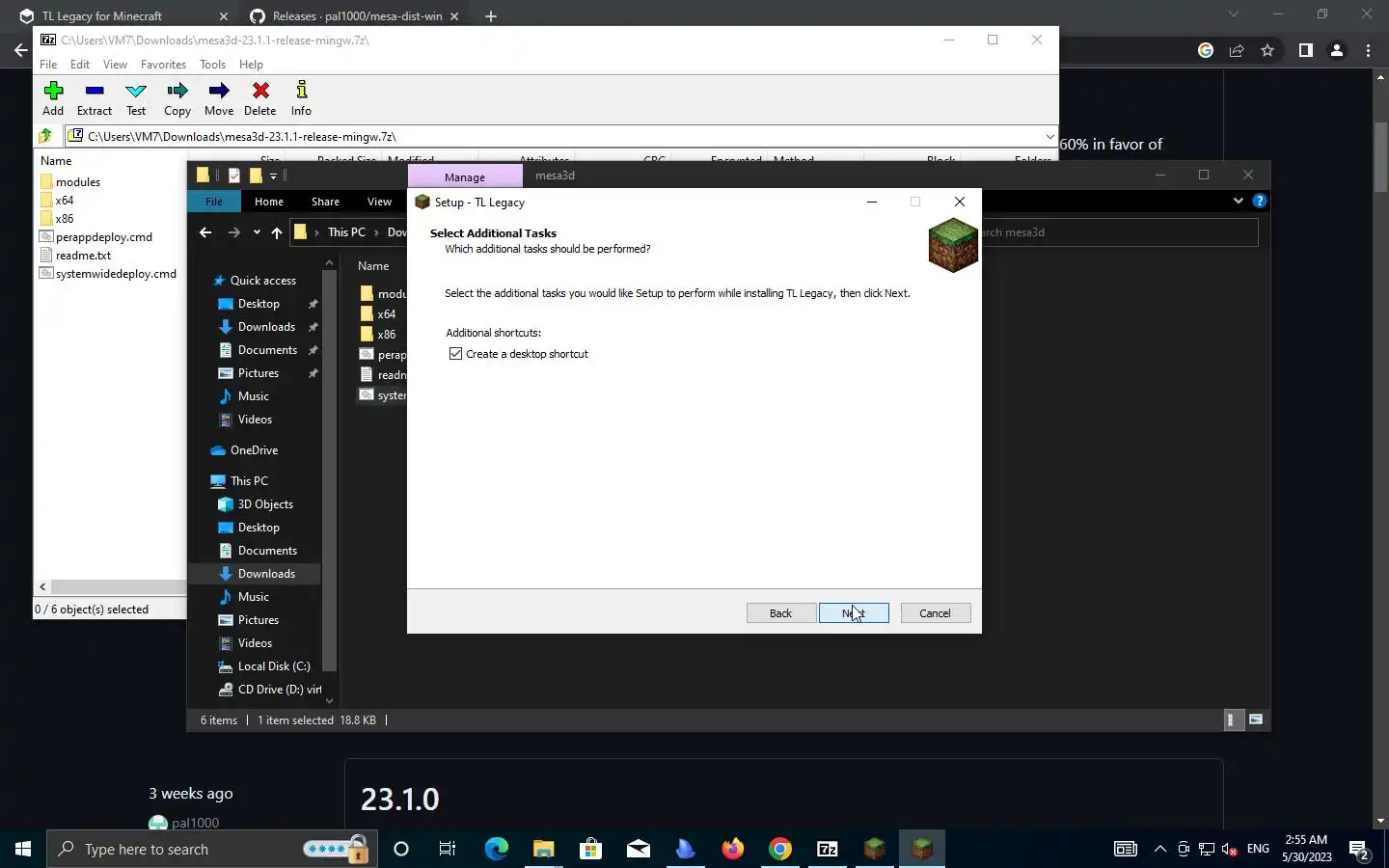Click 7-Zip up-one-level folder icon
This screenshot has height=868, width=1389.
44,136
